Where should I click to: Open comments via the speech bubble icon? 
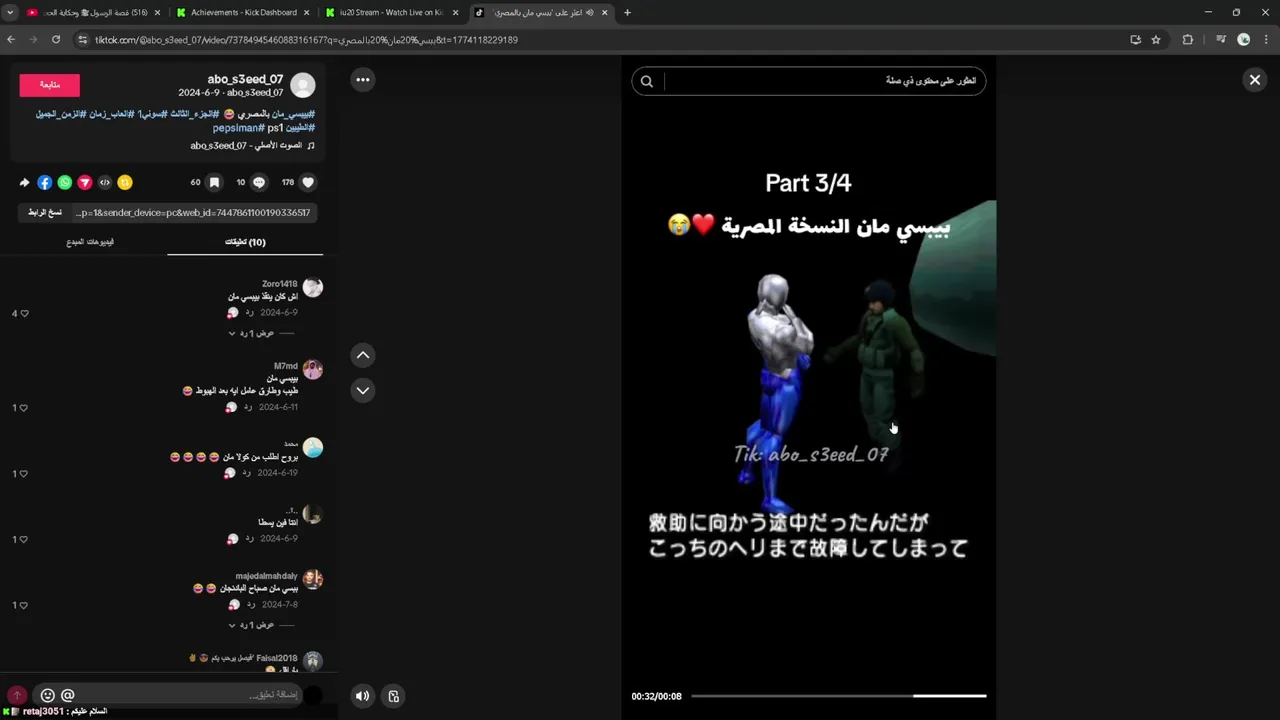pyautogui.click(x=259, y=183)
